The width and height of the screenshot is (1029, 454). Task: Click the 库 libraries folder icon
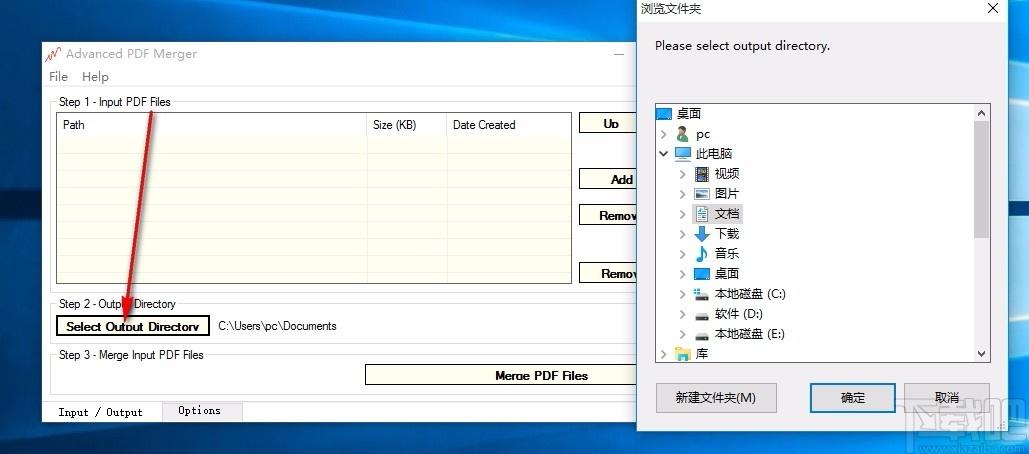click(x=683, y=354)
